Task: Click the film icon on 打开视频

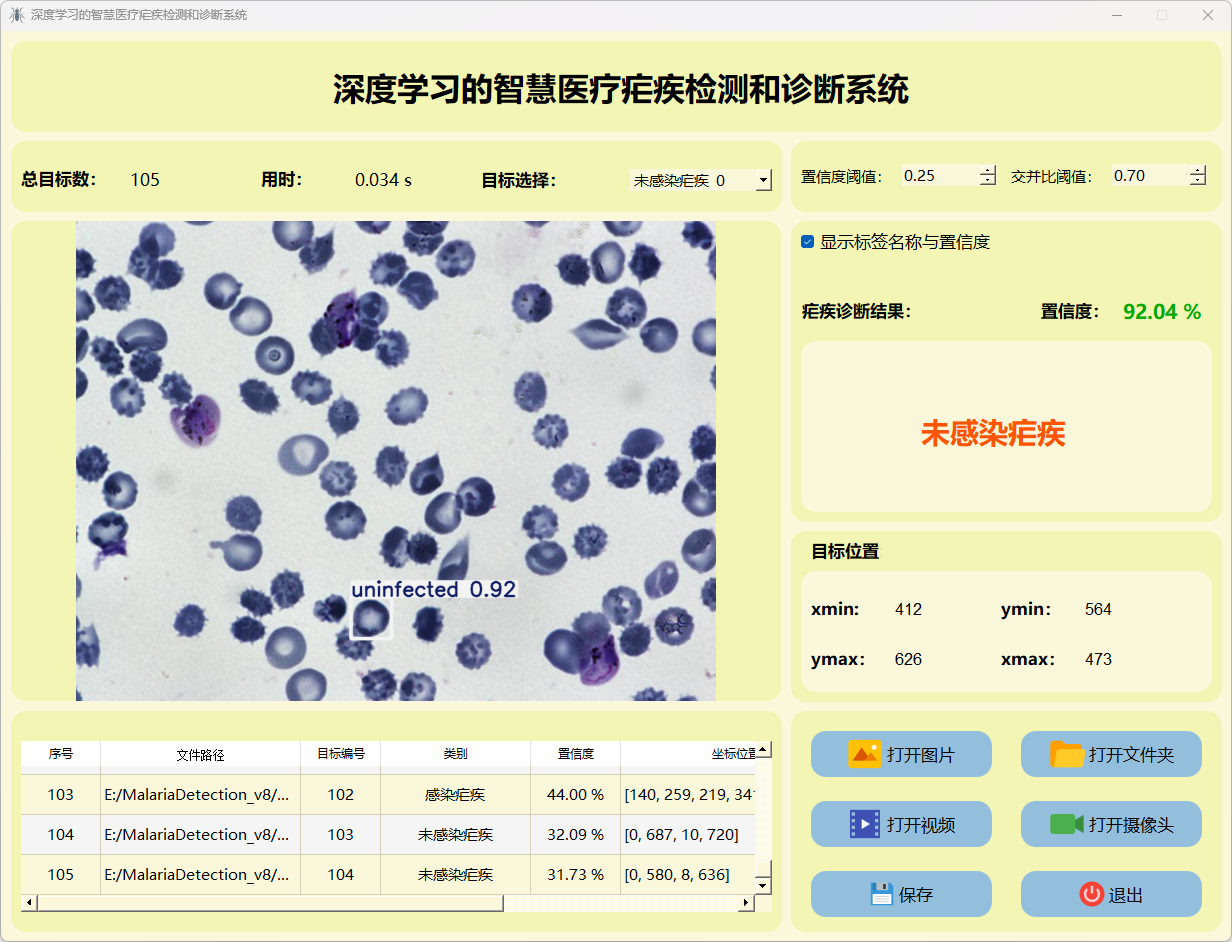Action: (864, 824)
